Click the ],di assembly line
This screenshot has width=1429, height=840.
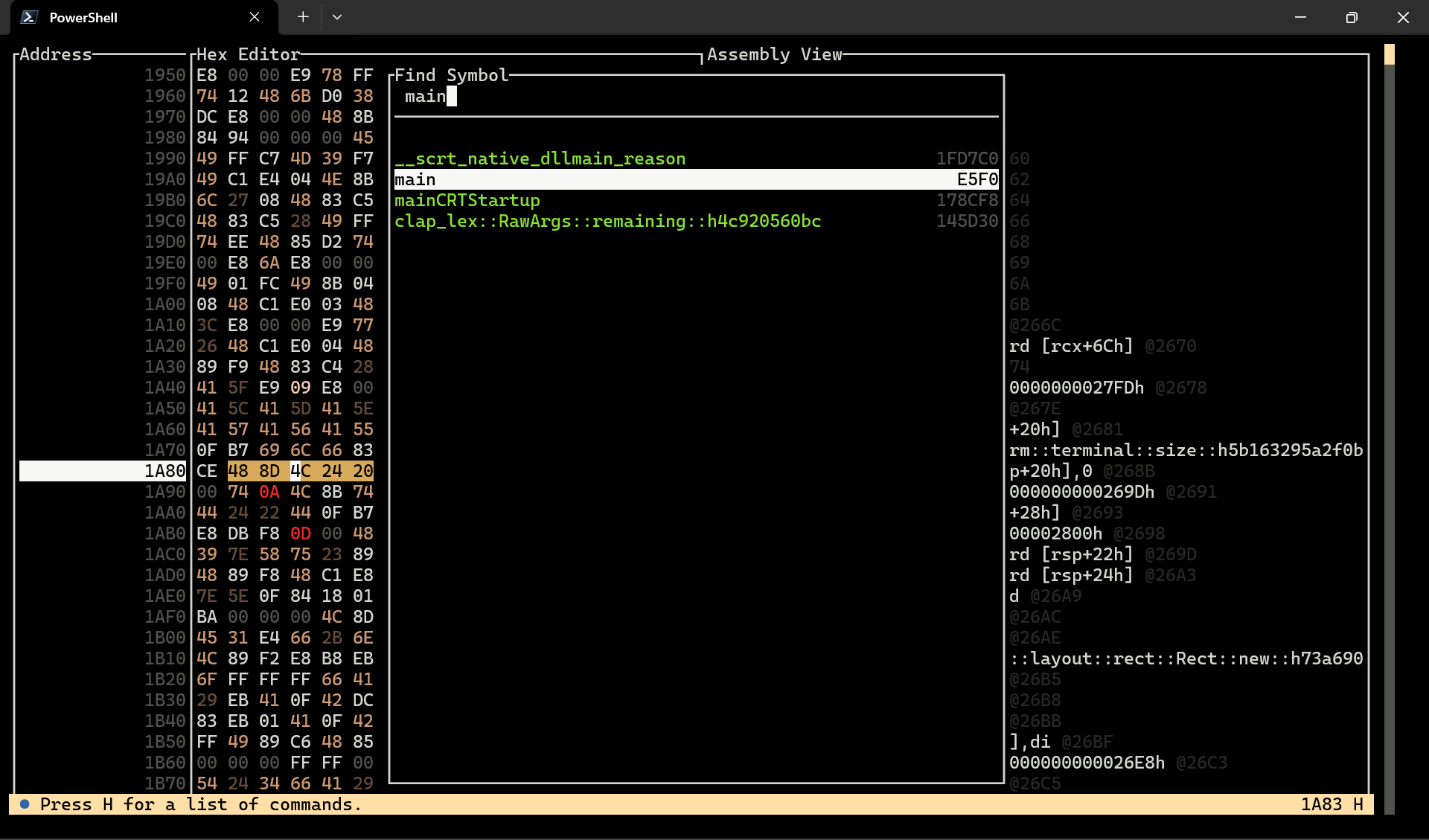click(1030, 742)
